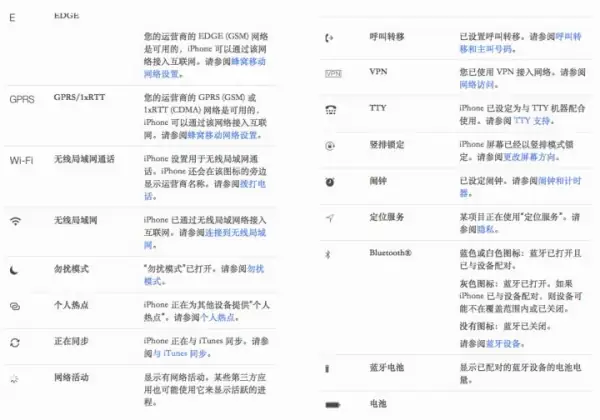Click the boxed VPN status icon
Screen dimensions: 600x420
tap(333, 74)
